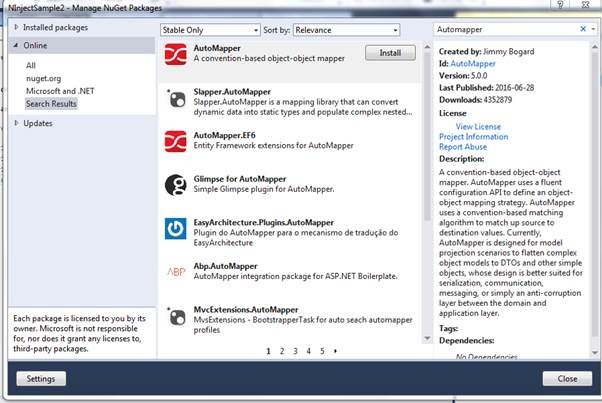Click the AutoMapper package red icon
This screenshot has width=602, height=403.
click(175, 54)
